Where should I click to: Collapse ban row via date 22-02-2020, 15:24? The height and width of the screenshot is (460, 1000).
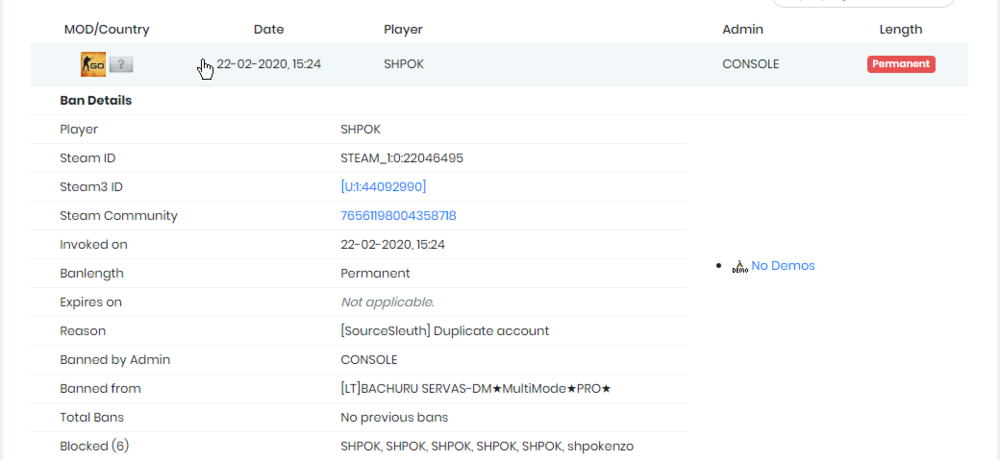point(268,64)
